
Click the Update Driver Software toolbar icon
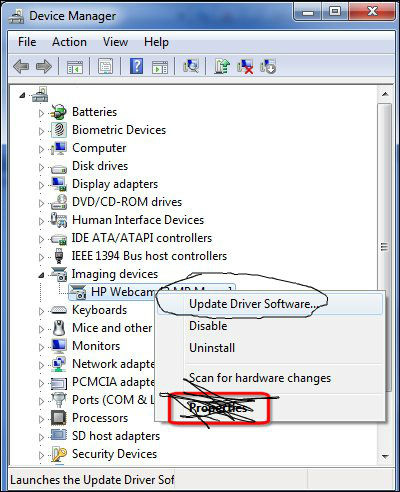pos(222,66)
